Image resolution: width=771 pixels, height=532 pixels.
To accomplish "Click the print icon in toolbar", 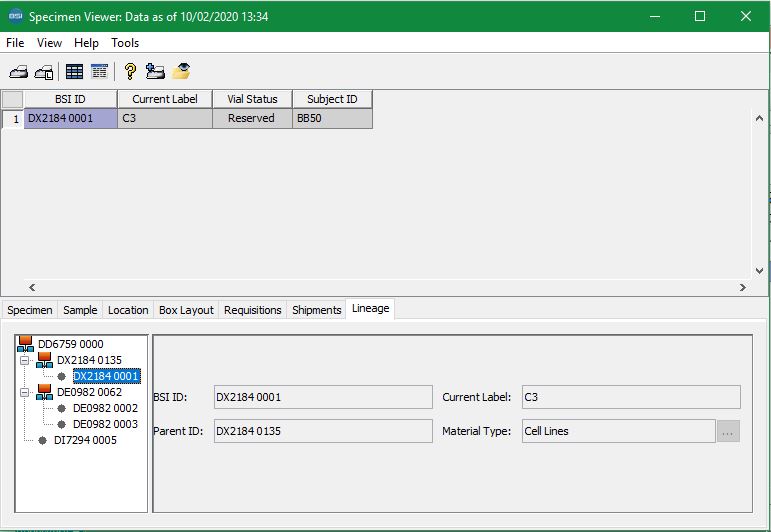I will [19, 72].
